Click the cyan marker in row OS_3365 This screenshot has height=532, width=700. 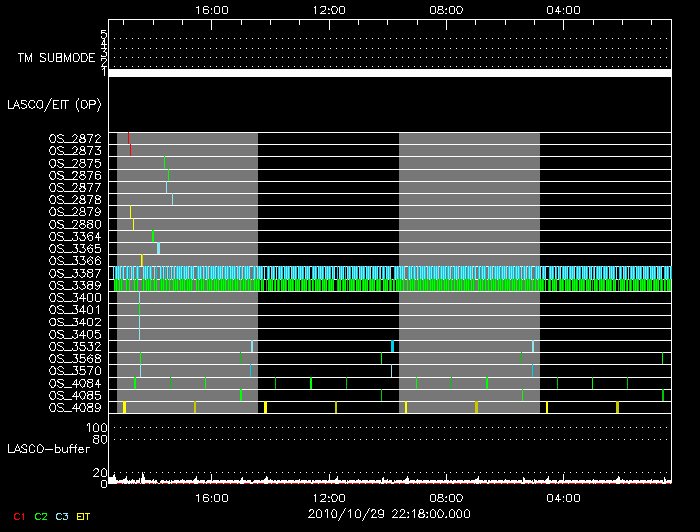pos(158,248)
